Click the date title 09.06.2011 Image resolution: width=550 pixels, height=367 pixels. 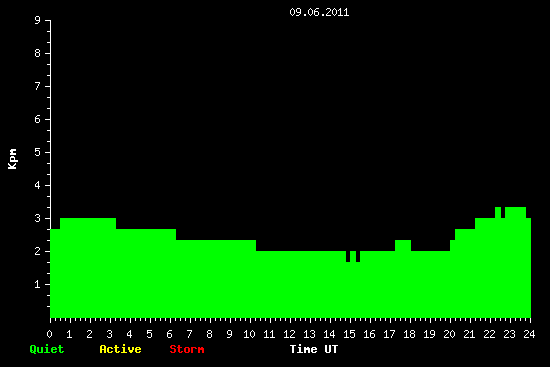(319, 12)
